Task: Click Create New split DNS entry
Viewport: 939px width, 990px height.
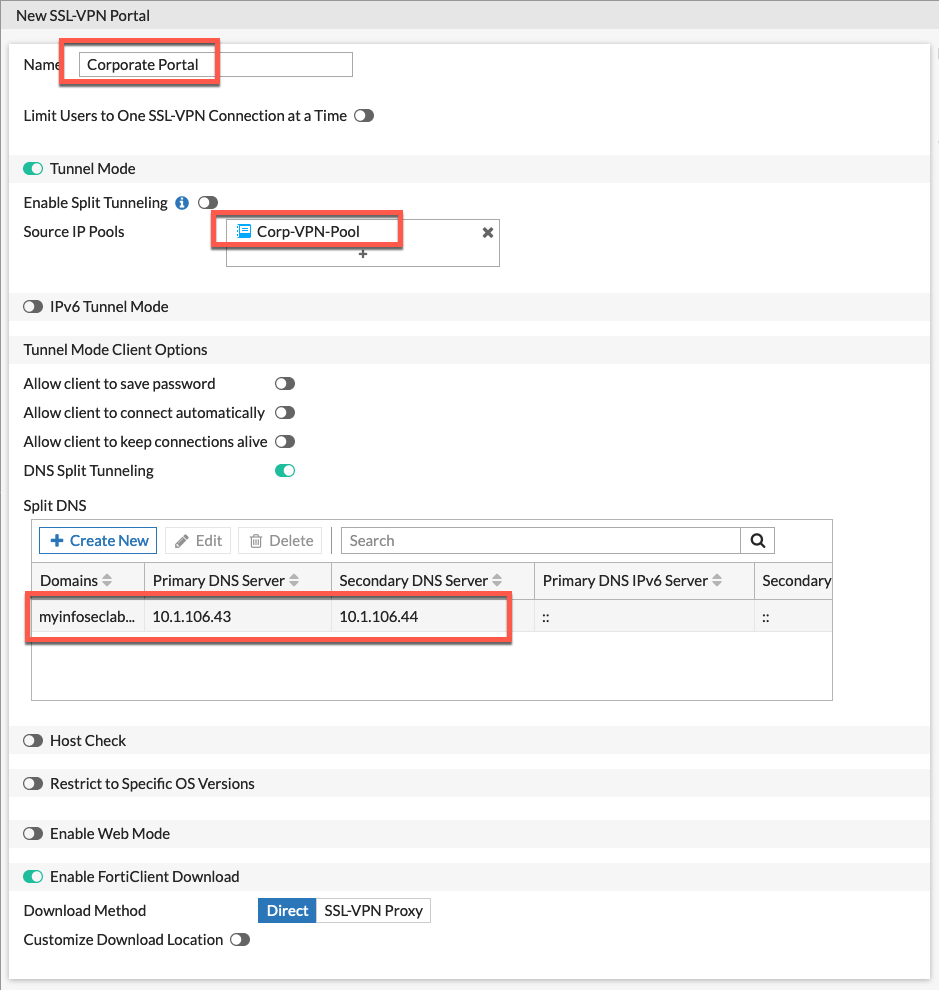Action: [x=98, y=541]
